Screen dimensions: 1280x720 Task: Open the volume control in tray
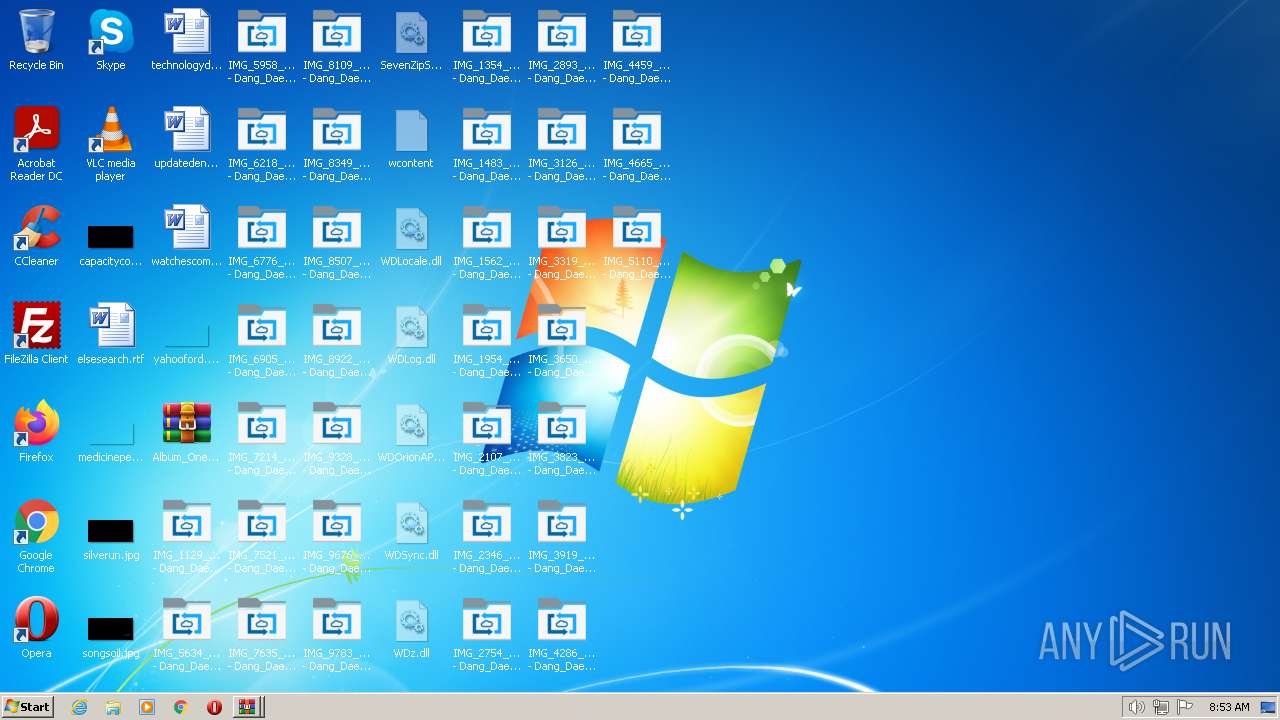1136,707
